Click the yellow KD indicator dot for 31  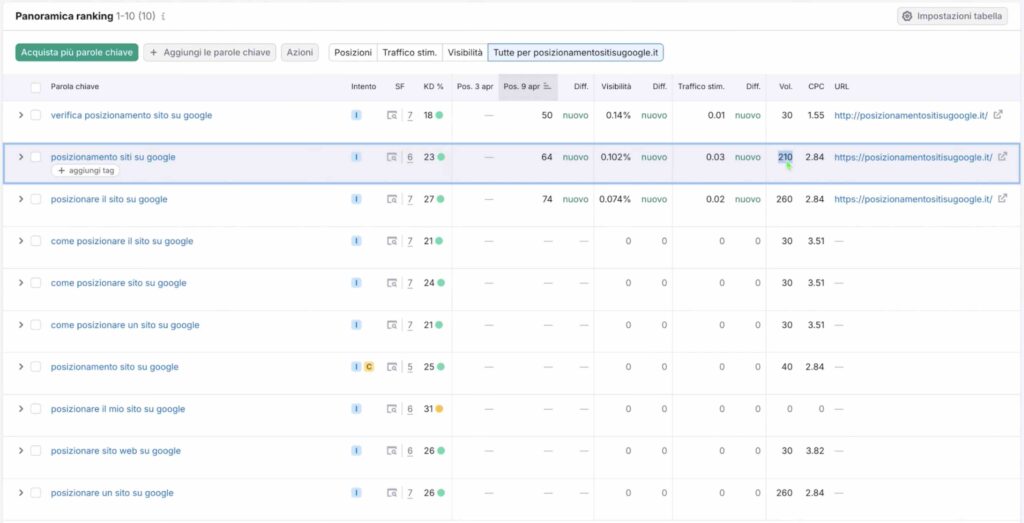pos(438,409)
